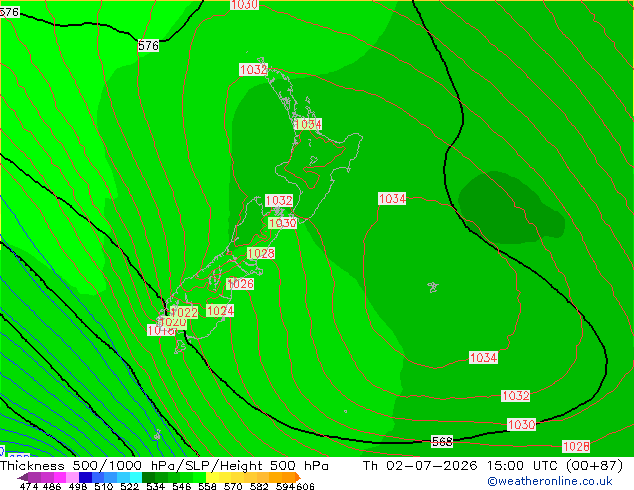The height and width of the screenshot is (490, 634).
Task: Click the '568' height contour label
Action: (x=442, y=441)
